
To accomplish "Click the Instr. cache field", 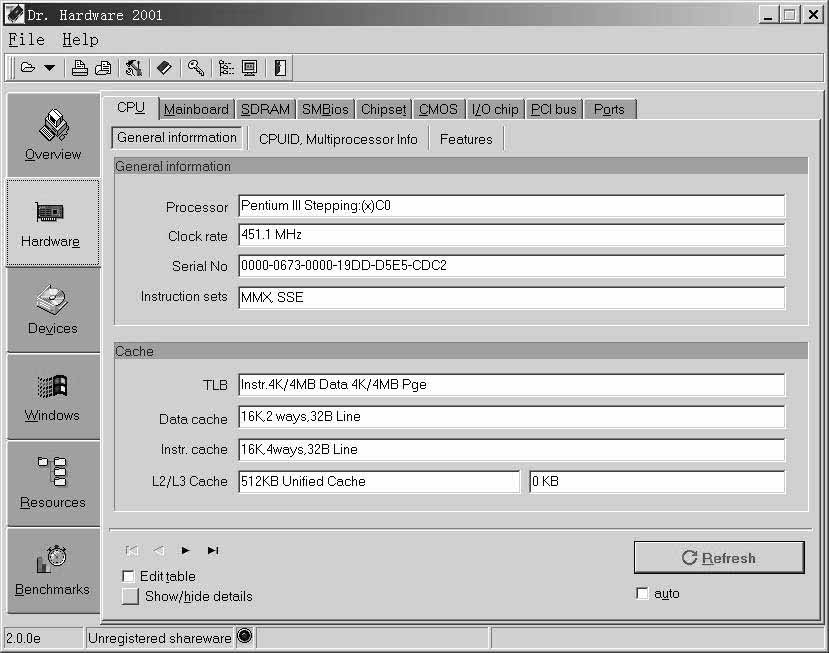I will (511, 449).
